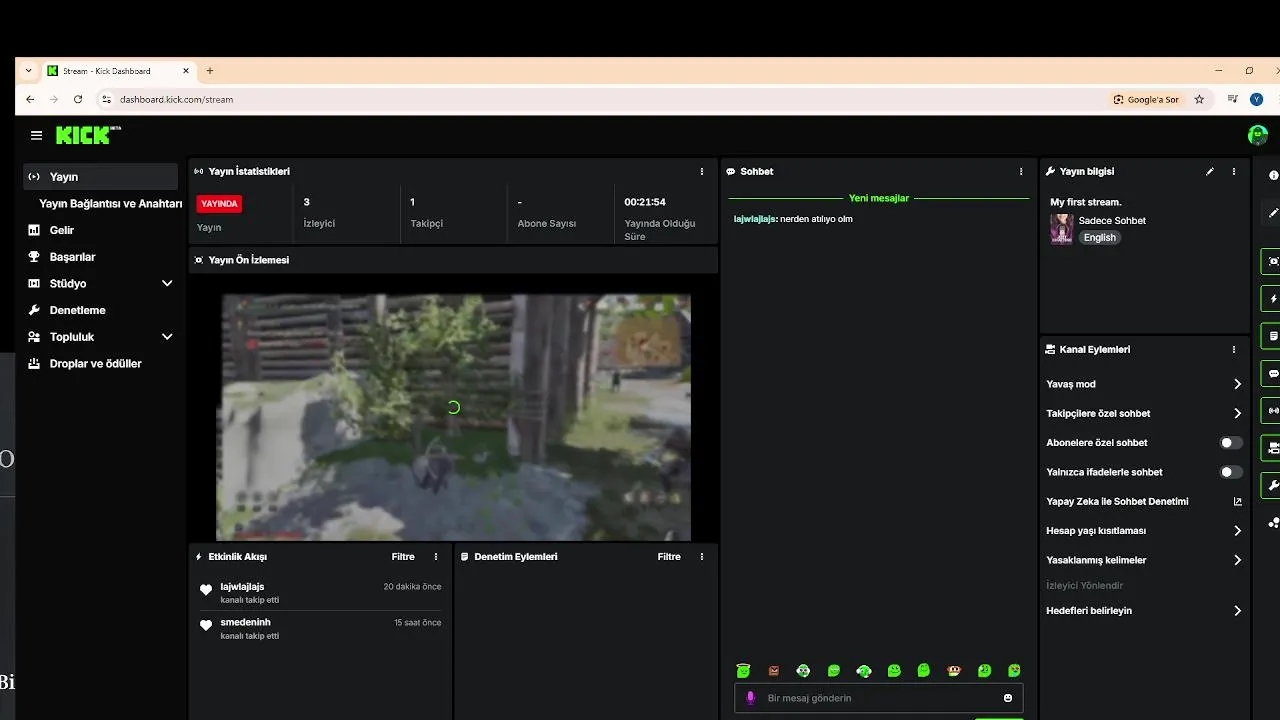Open Filtre in Denetim Eylemleri panel
Screen dimensions: 1280x720
point(669,557)
